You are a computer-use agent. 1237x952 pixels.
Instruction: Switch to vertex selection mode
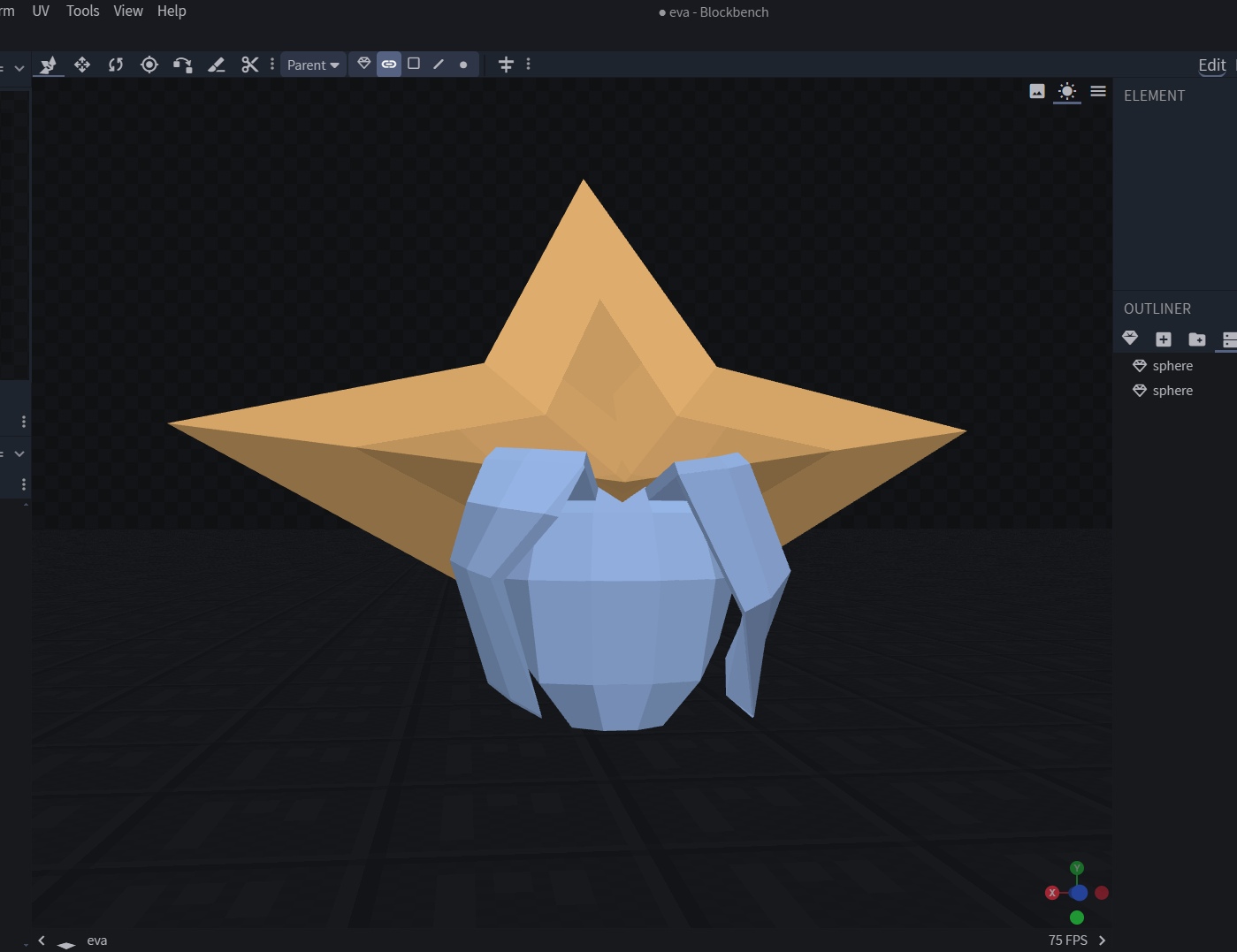point(463,65)
